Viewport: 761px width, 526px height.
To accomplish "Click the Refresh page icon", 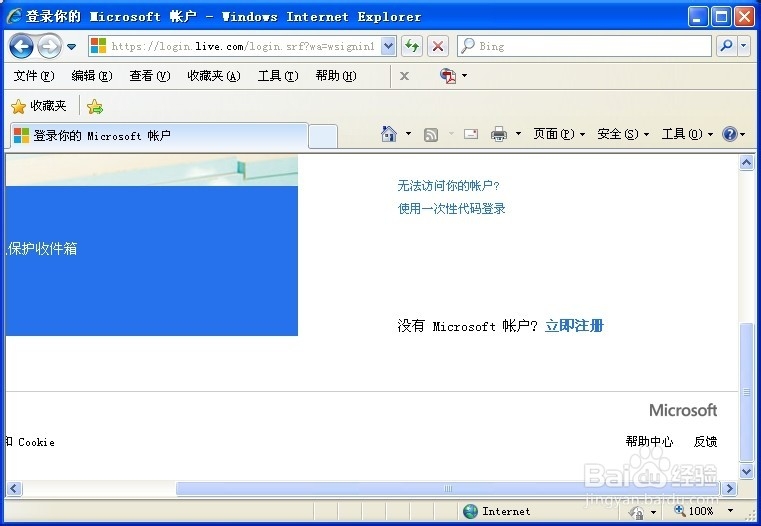I will pyautogui.click(x=412, y=47).
